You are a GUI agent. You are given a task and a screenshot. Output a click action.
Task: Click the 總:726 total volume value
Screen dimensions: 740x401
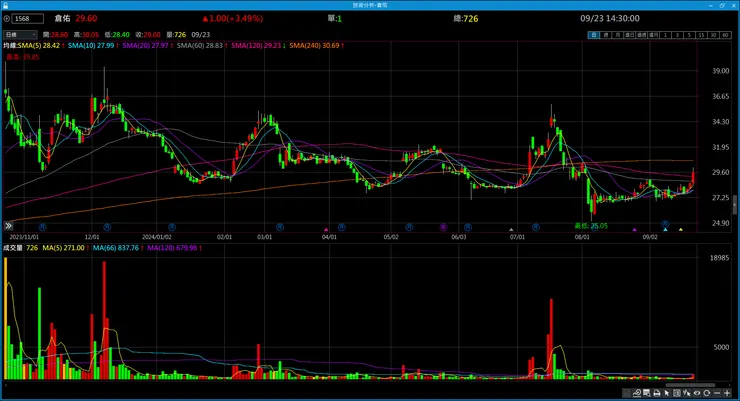coord(466,18)
